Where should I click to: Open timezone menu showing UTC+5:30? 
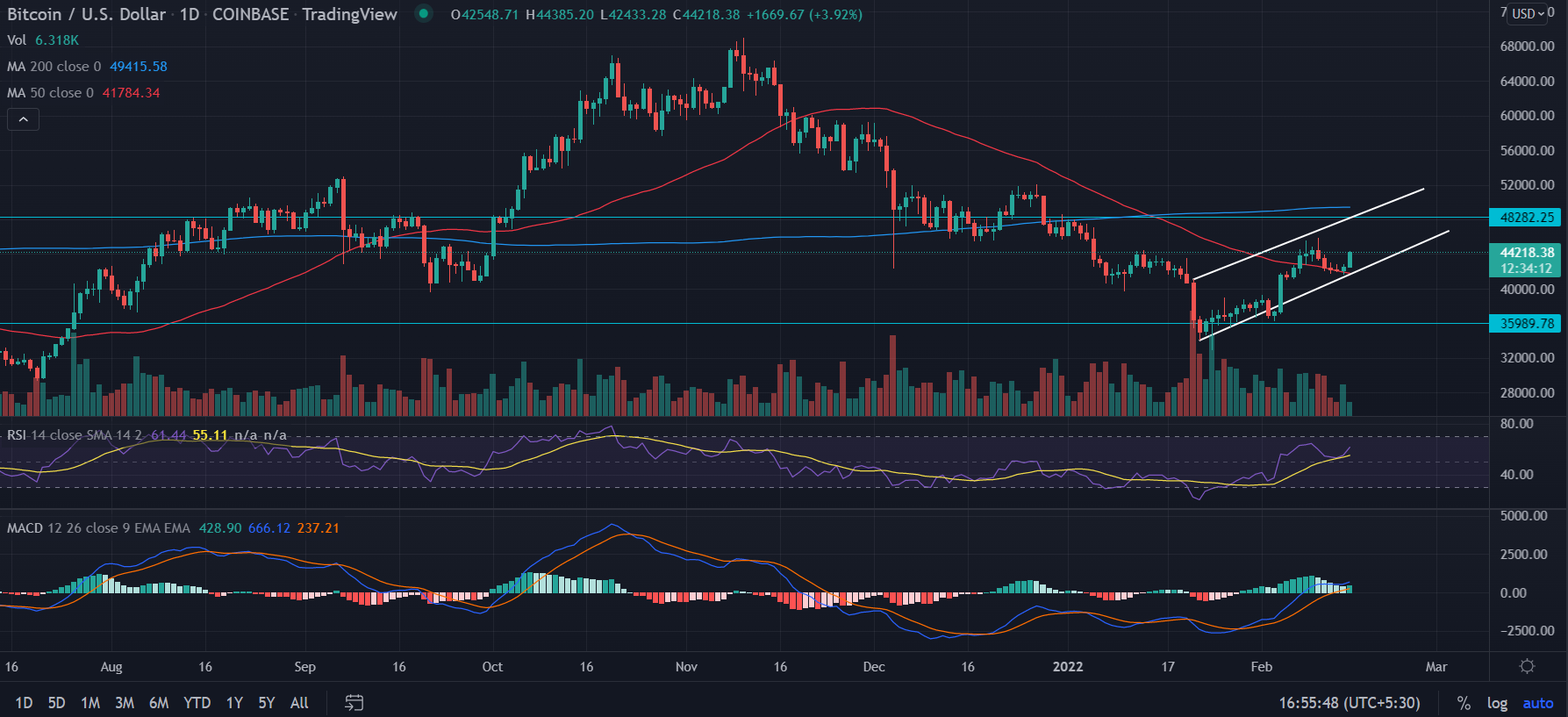(x=1349, y=703)
